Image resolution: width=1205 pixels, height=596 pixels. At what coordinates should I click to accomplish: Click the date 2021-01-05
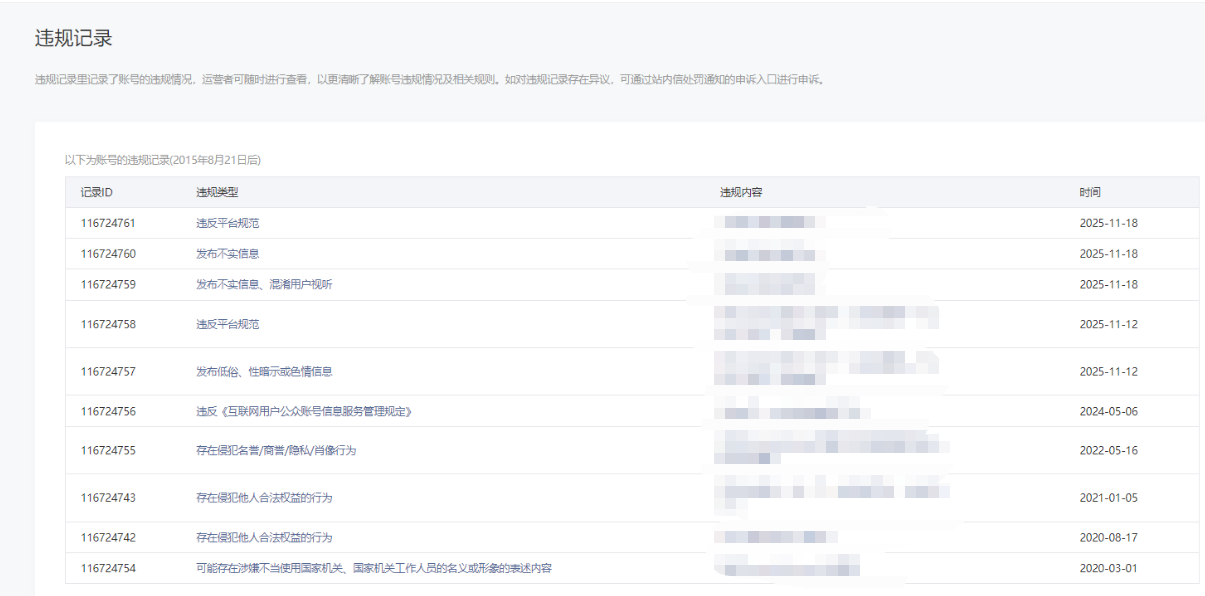[x=1108, y=498]
